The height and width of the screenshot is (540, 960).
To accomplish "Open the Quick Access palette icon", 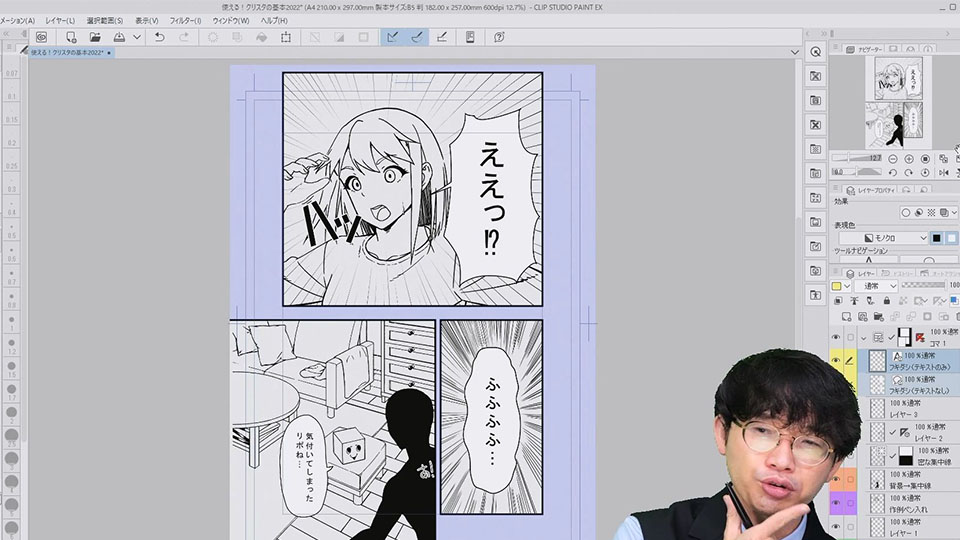I will [x=816, y=52].
